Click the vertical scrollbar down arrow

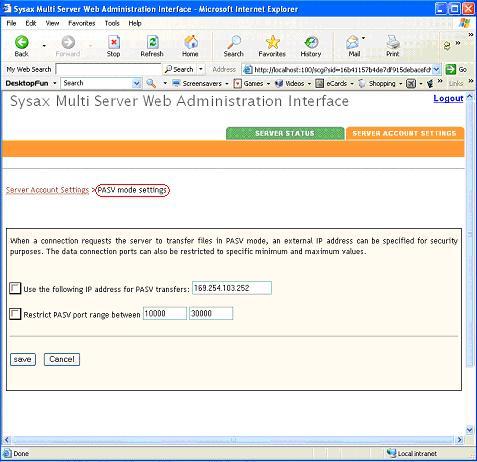pos(469,430)
